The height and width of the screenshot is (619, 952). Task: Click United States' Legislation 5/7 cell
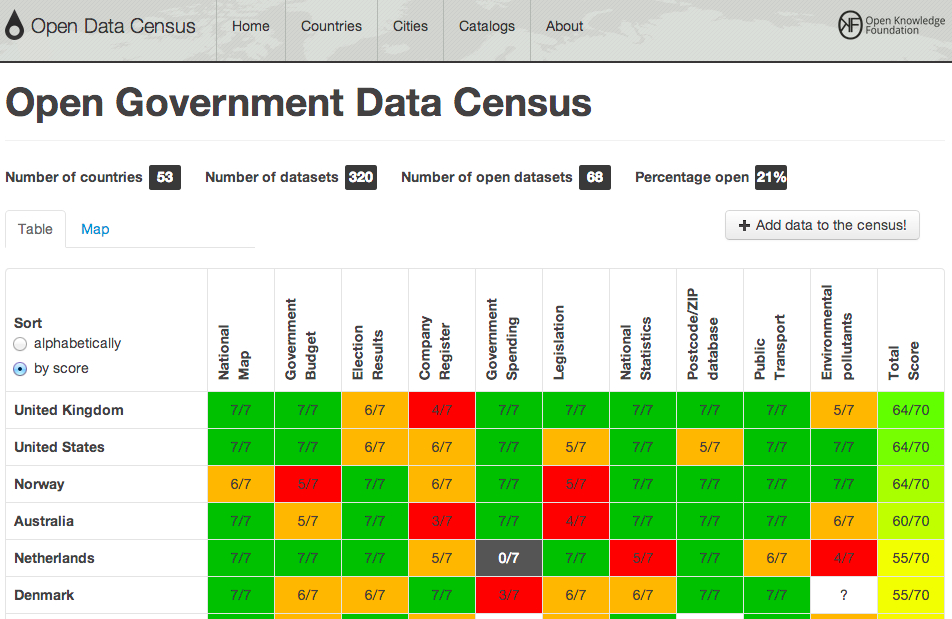click(576, 447)
